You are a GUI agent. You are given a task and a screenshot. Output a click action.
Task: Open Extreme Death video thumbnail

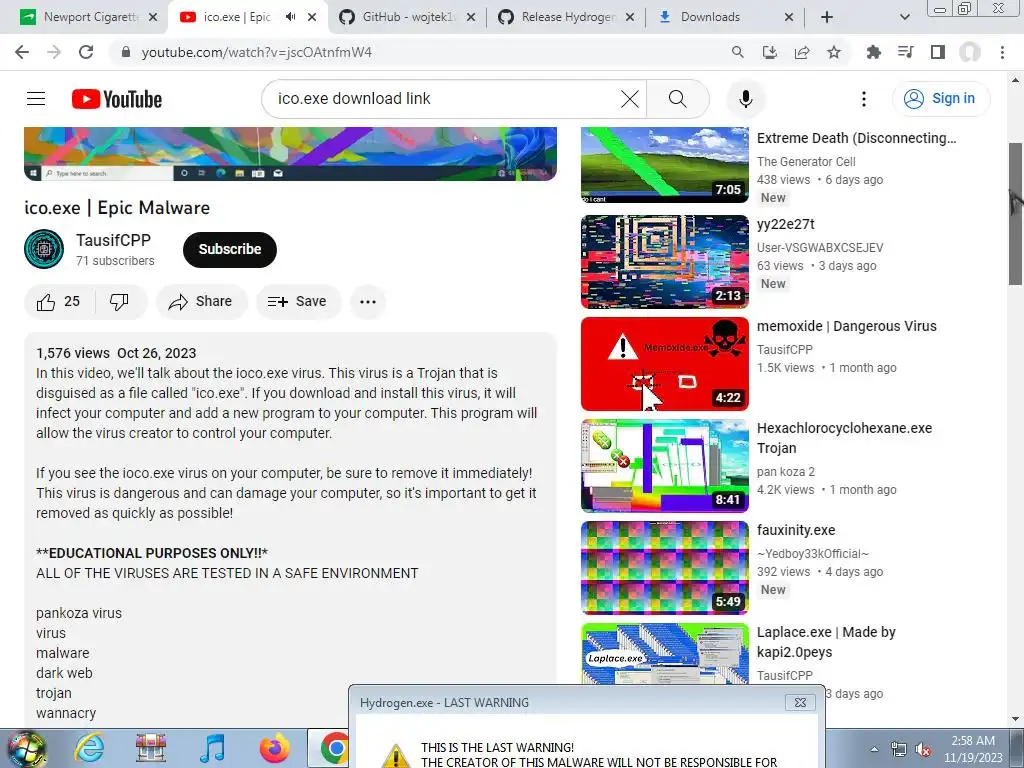point(664,165)
